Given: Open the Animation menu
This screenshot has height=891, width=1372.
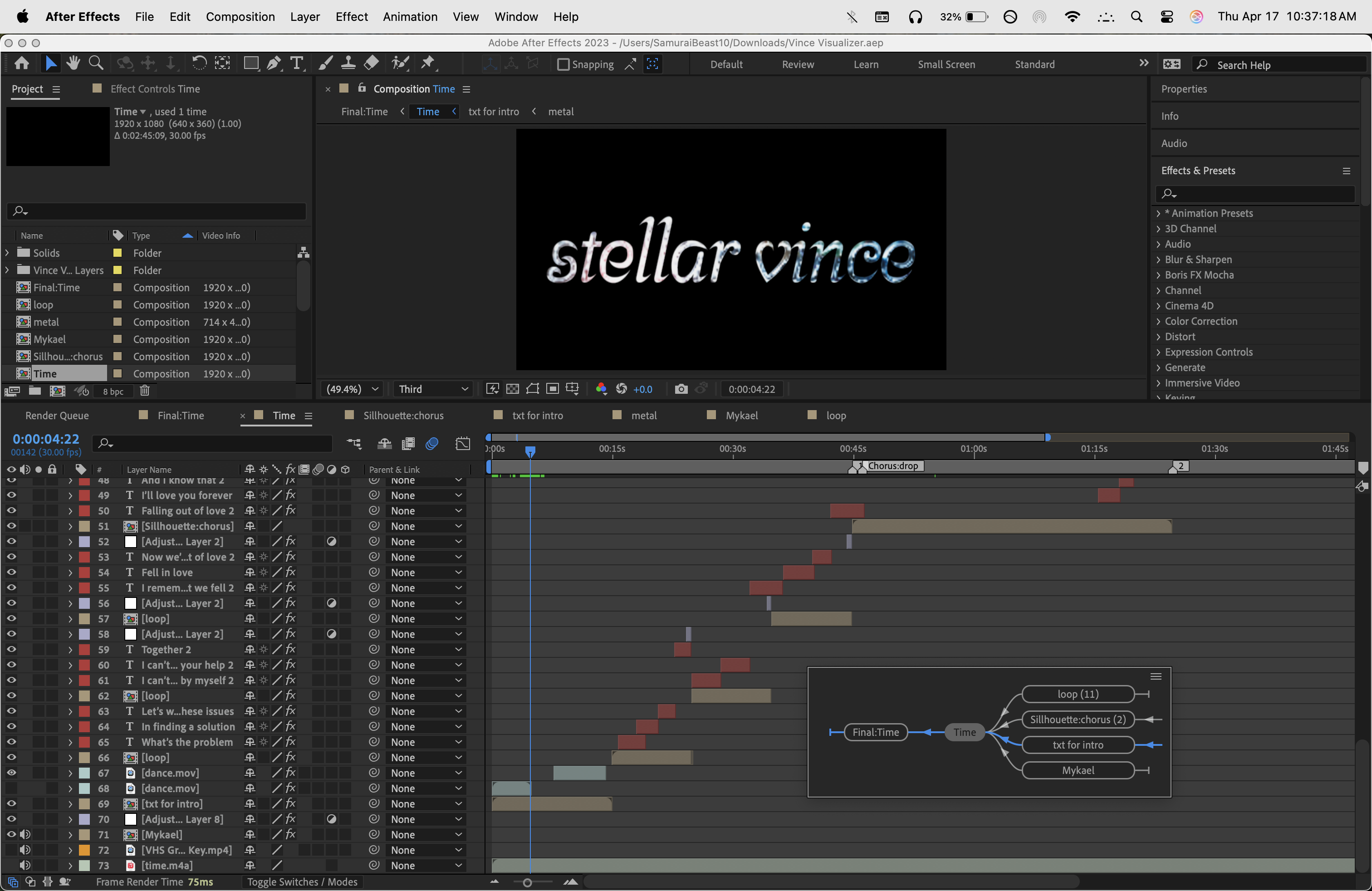Looking at the screenshot, I should click(x=410, y=17).
